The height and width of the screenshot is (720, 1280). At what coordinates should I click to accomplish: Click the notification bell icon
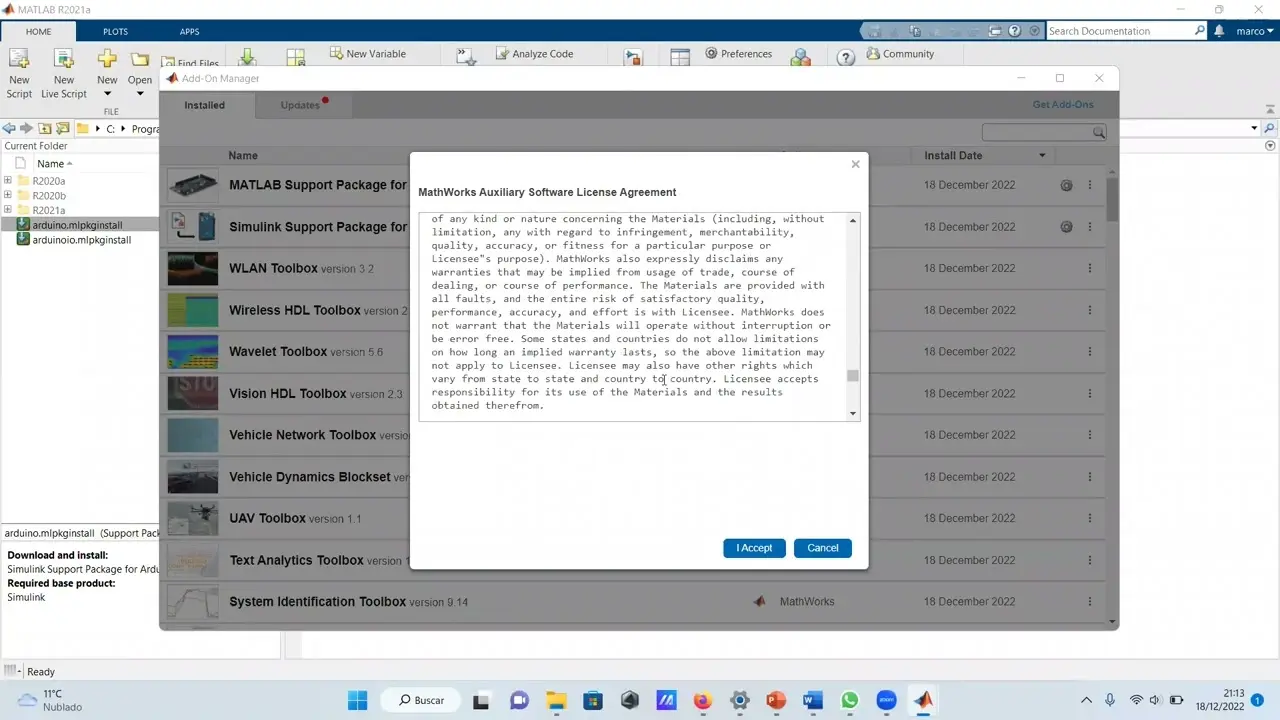pos(1219,31)
